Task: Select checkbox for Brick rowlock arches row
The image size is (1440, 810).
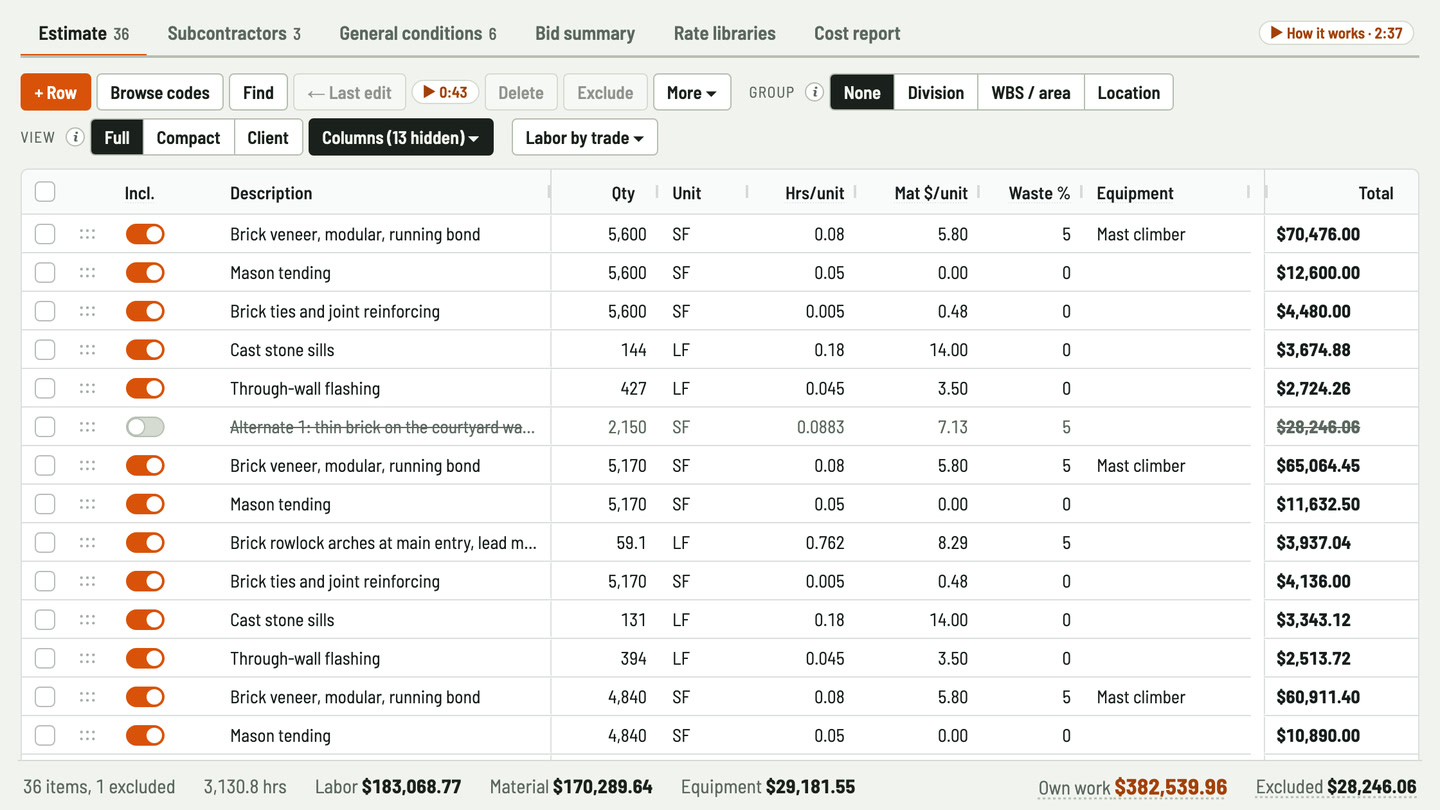Action: (45, 543)
